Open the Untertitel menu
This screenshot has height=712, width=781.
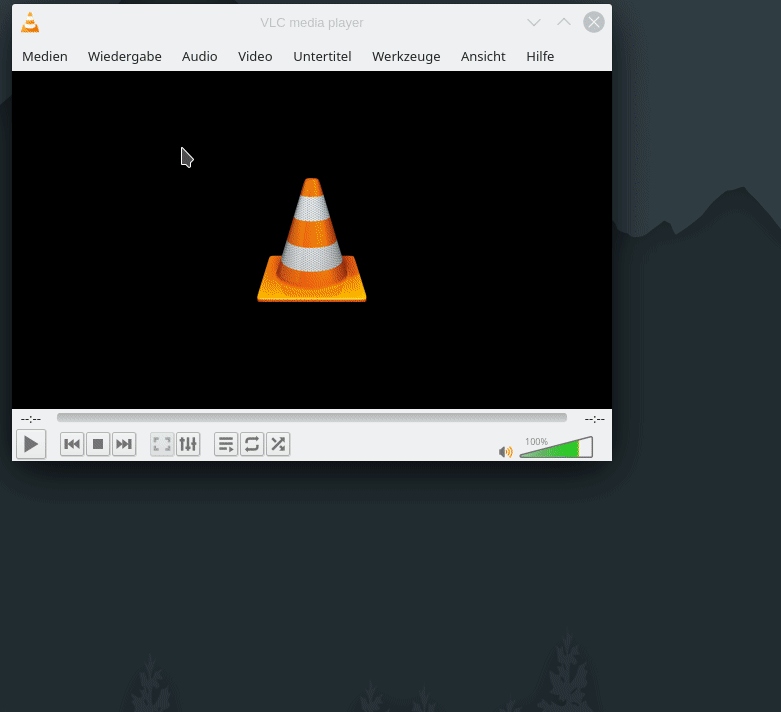(322, 56)
